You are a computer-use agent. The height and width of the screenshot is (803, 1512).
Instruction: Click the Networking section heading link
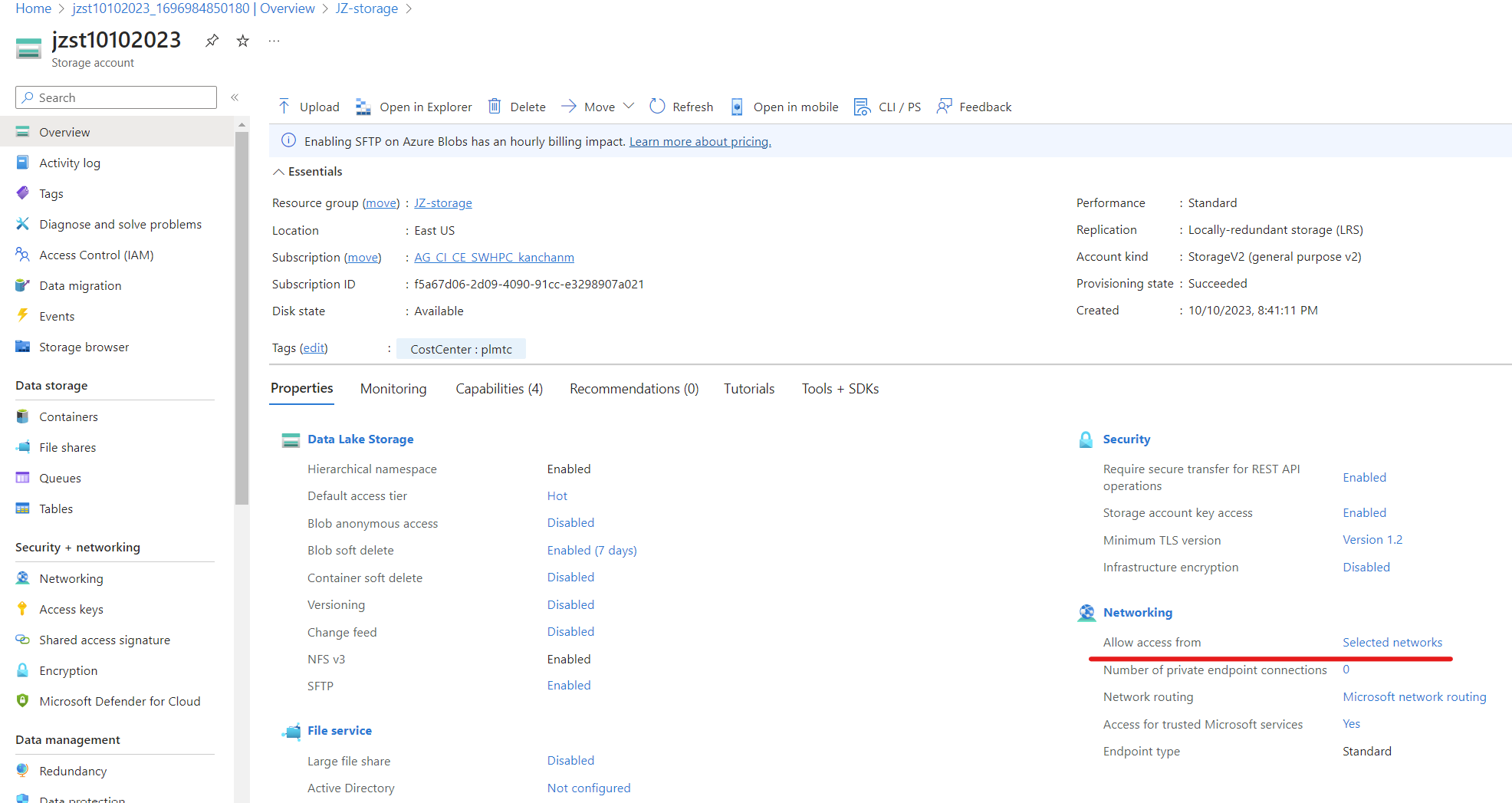pyautogui.click(x=1137, y=612)
